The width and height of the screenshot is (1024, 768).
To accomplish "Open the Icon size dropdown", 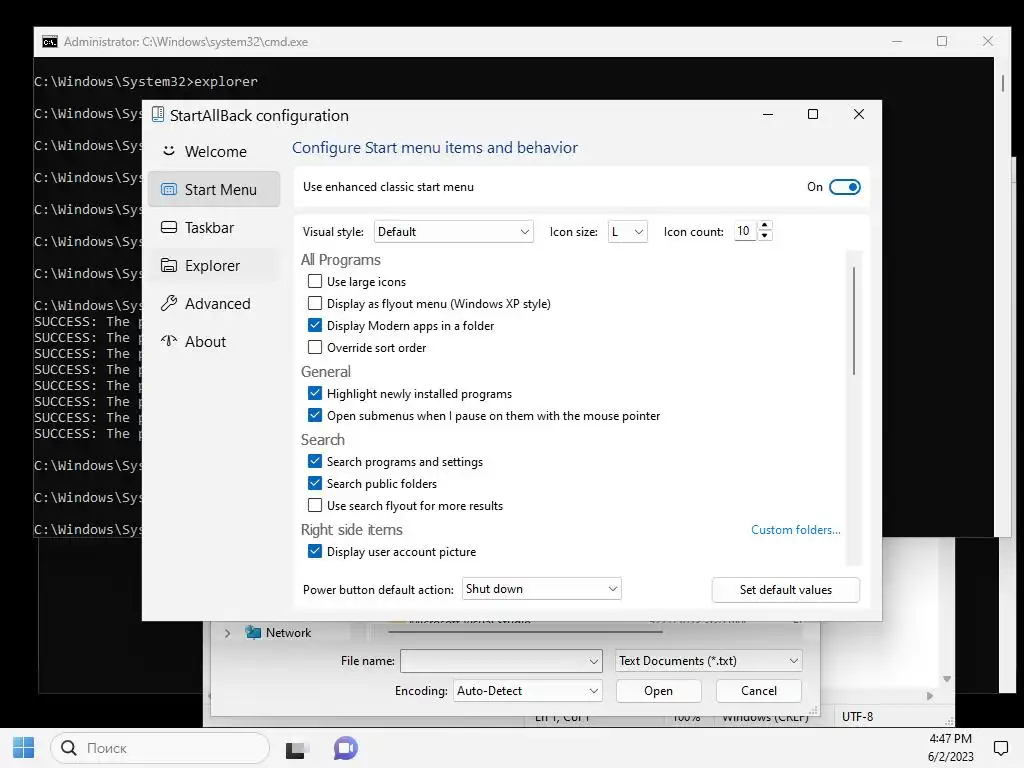I will 628,232.
